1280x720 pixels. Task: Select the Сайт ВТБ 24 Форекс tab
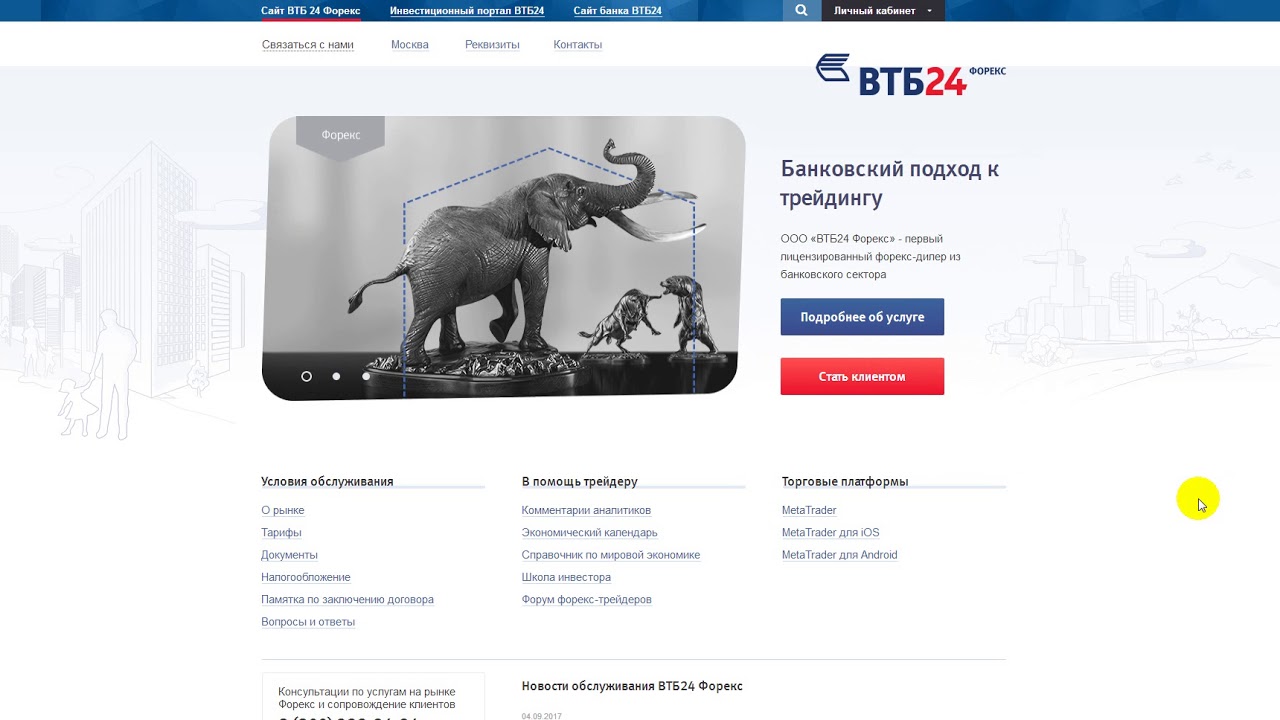311,11
